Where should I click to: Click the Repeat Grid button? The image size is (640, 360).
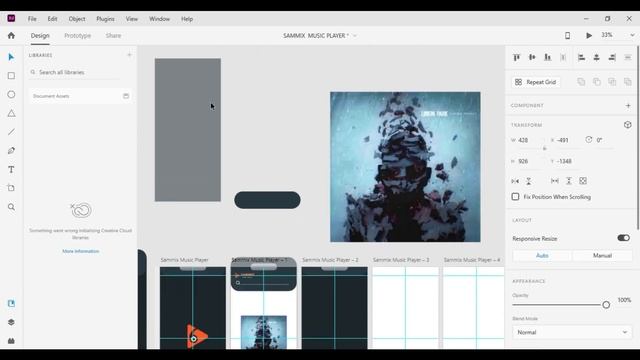pos(536,82)
